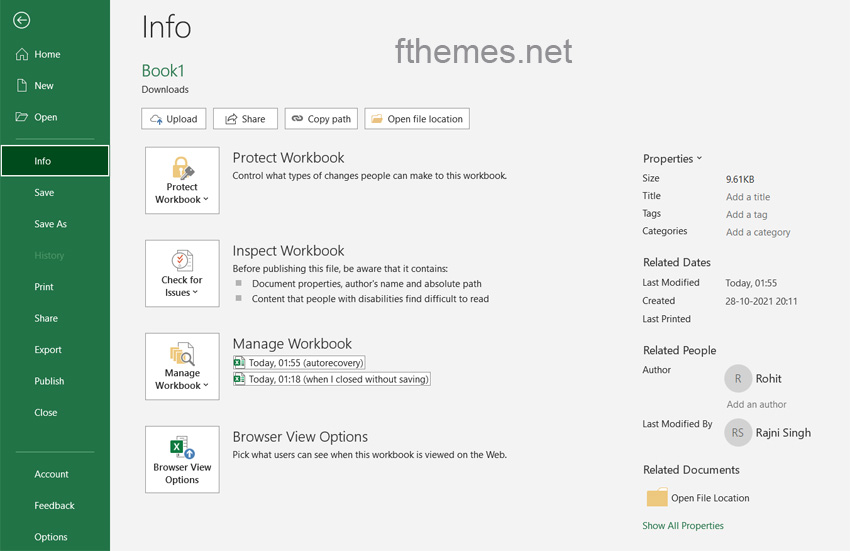Image resolution: width=850 pixels, height=551 pixels.
Task: Open the Print page from sidebar
Action: (x=44, y=287)
